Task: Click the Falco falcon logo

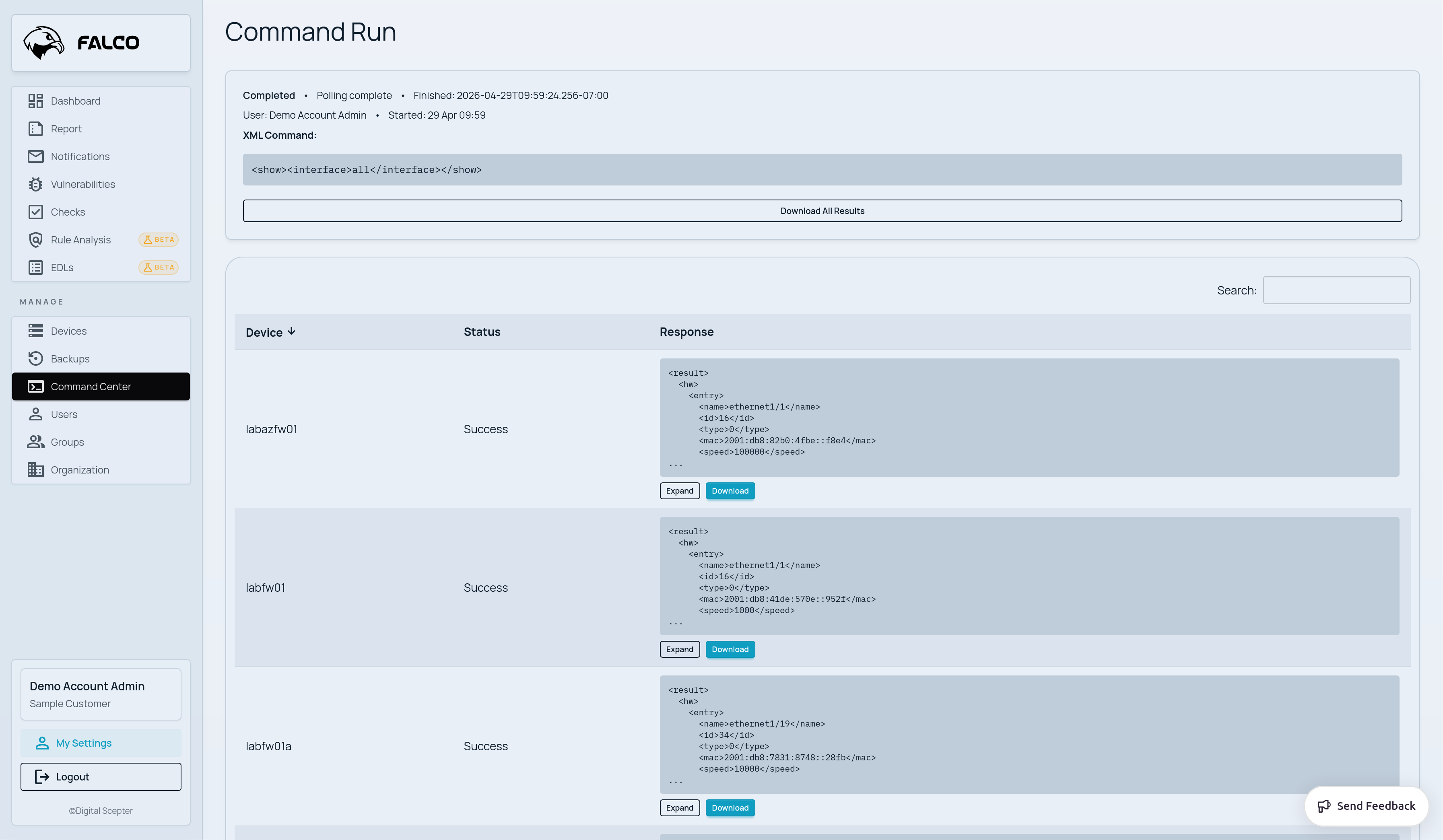Action: 44,43
